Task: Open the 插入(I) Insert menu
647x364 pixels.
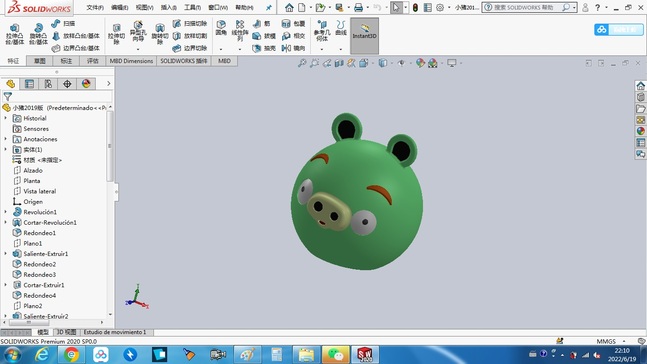Action: [168, 7]
